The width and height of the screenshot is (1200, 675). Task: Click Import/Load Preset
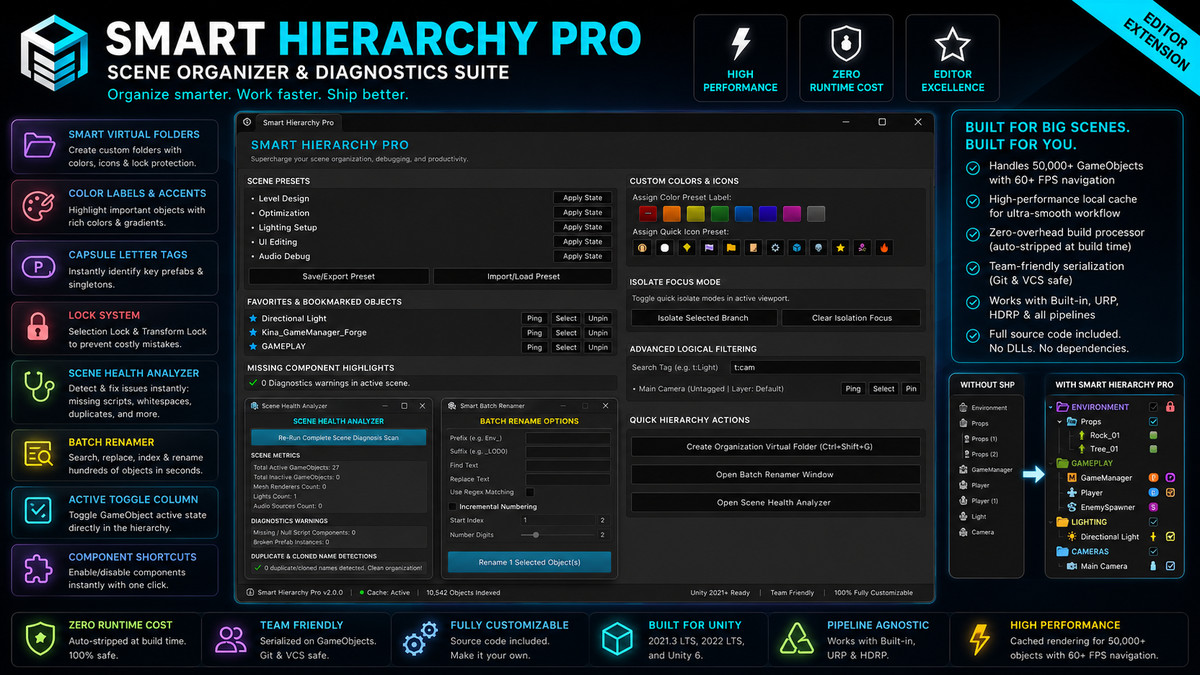pos(525,276)
